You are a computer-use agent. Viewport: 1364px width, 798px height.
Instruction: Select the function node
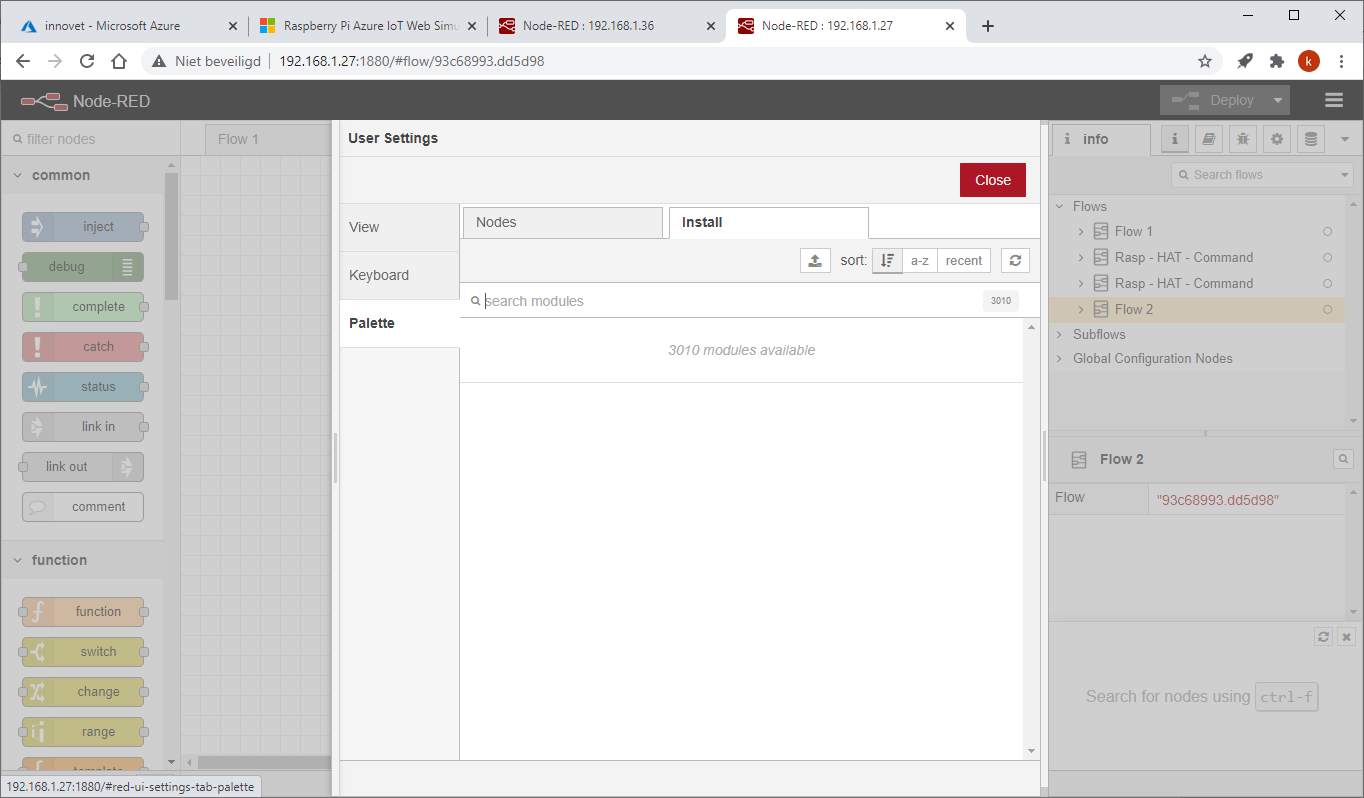83,612
